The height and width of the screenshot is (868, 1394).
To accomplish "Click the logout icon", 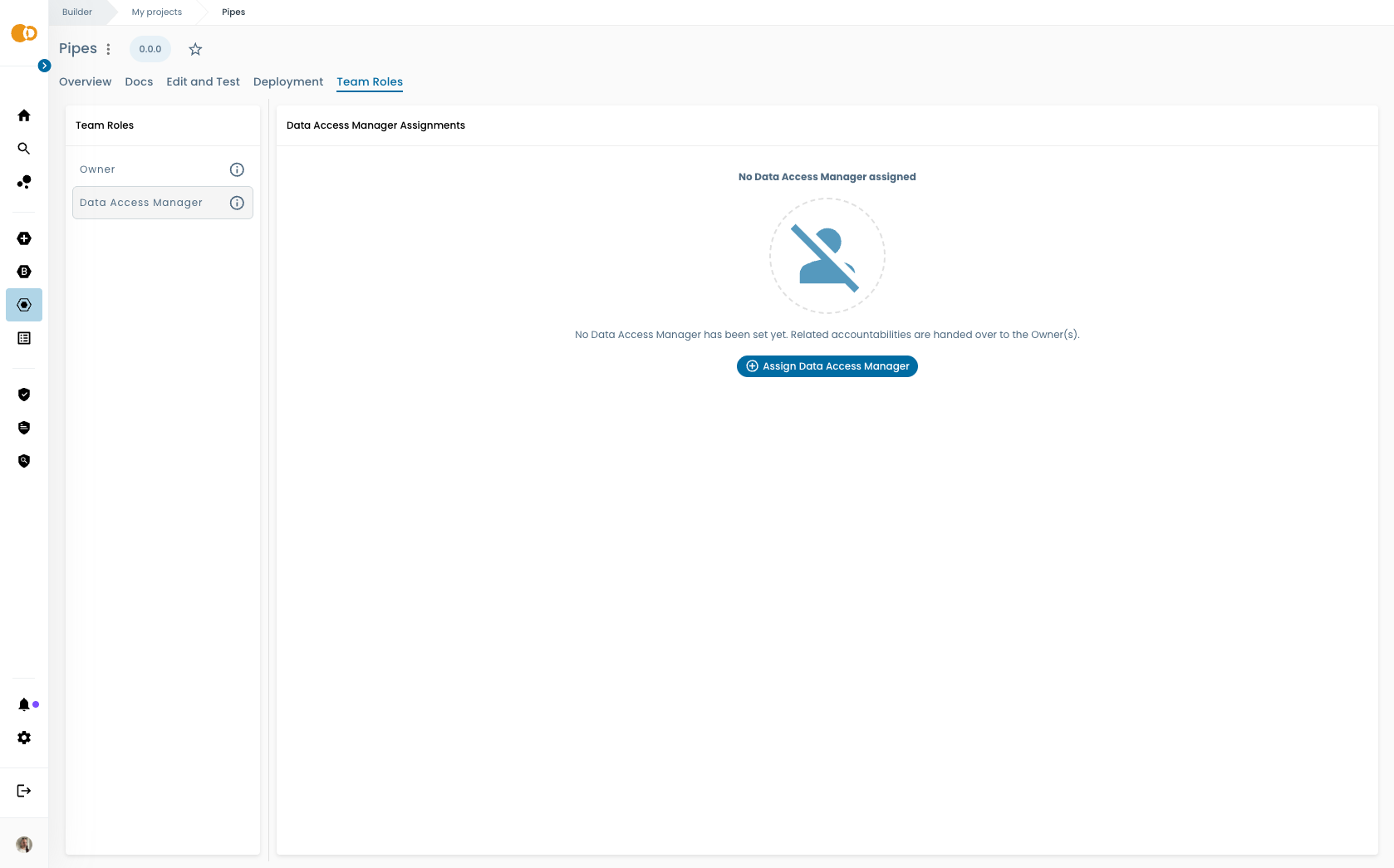I will [24, 790].
